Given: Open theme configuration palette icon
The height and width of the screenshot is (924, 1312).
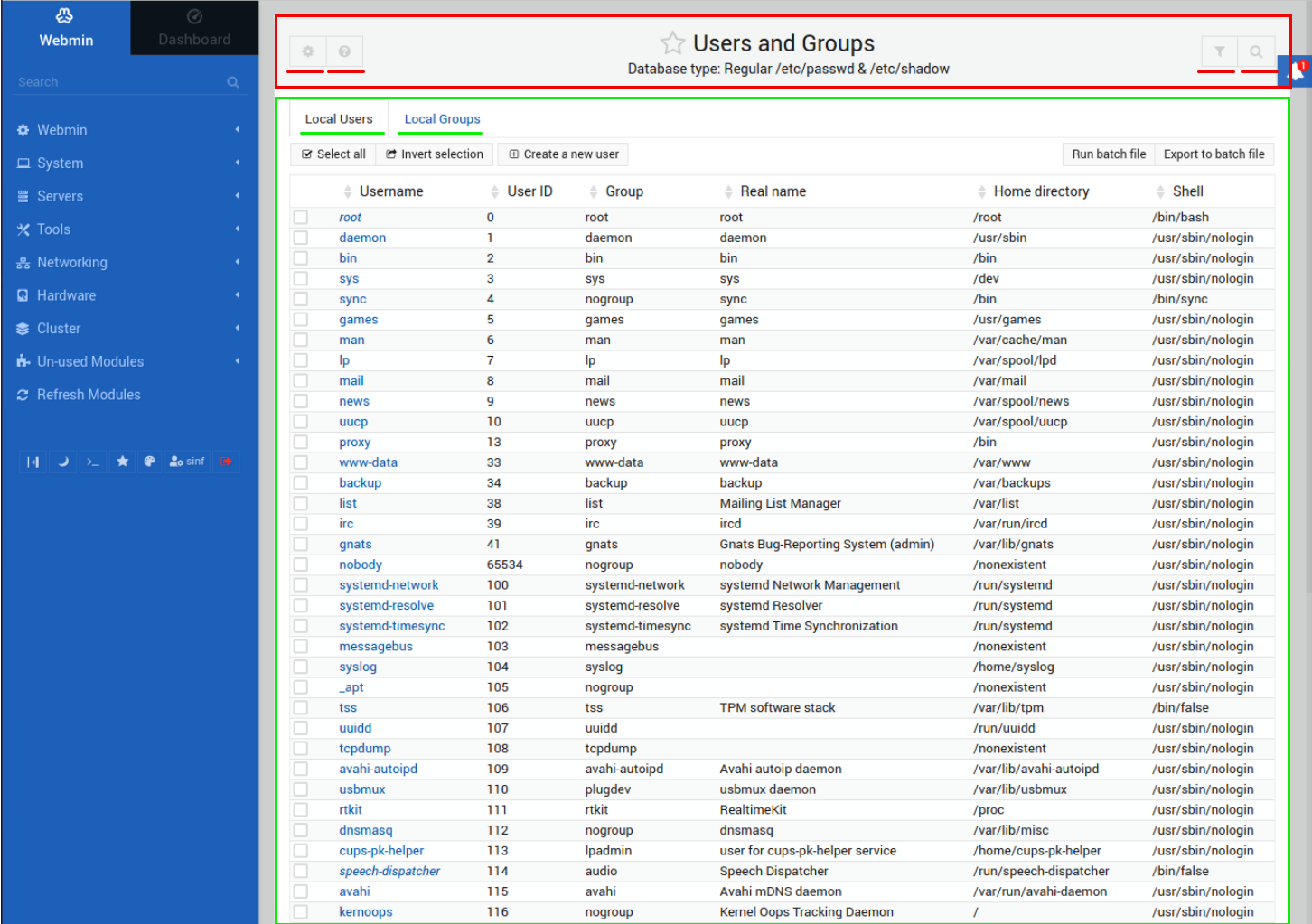Looking at the screenshot, I should [150, 462].
